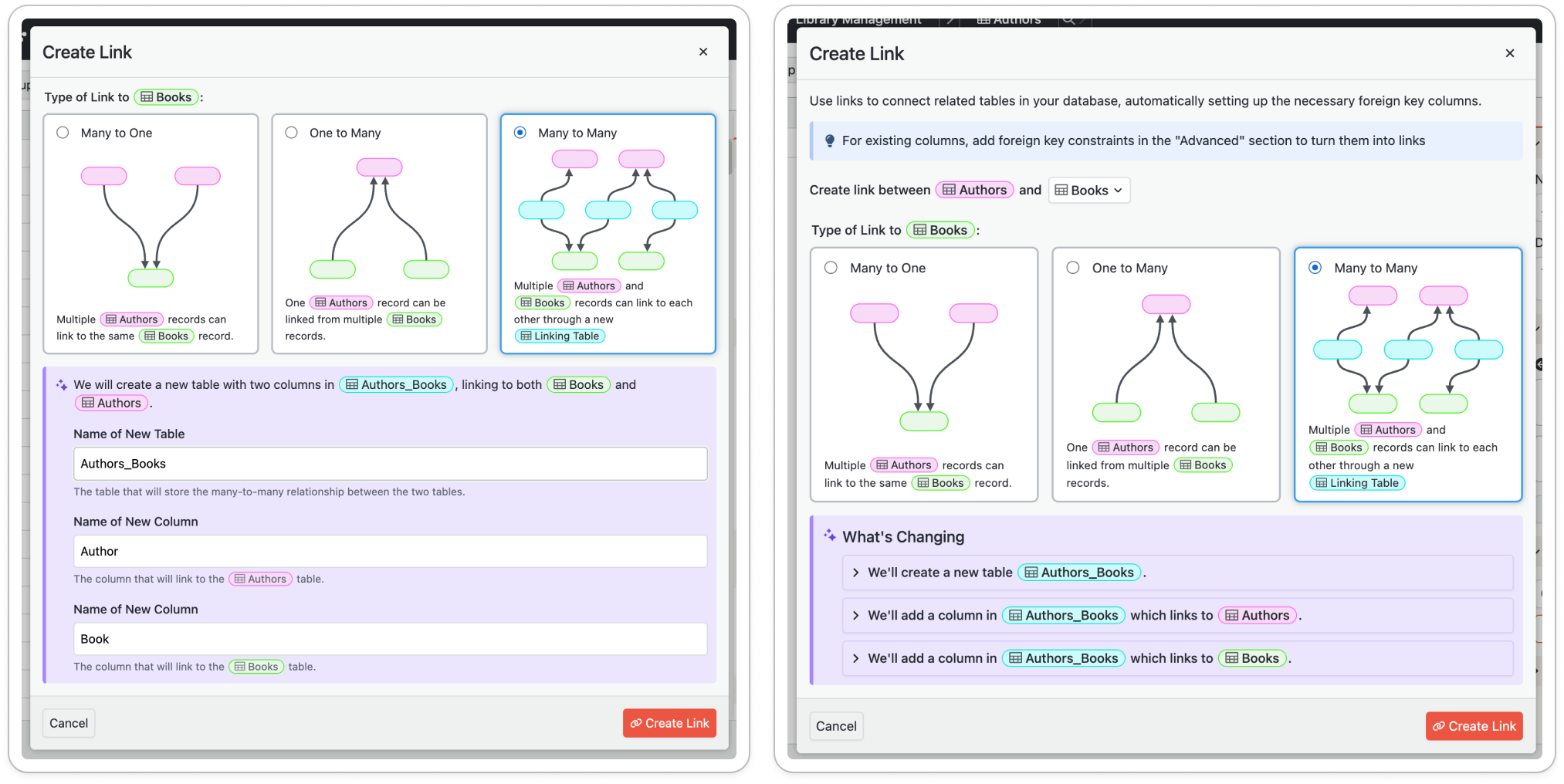Click search icon behind right dialog

coord(1068,20)
